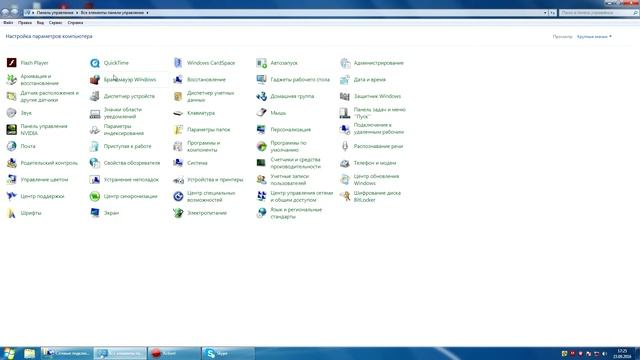Open Датчик расположения и другие датчики
This screenshot has height=360, width=640.
coord(42,96)
